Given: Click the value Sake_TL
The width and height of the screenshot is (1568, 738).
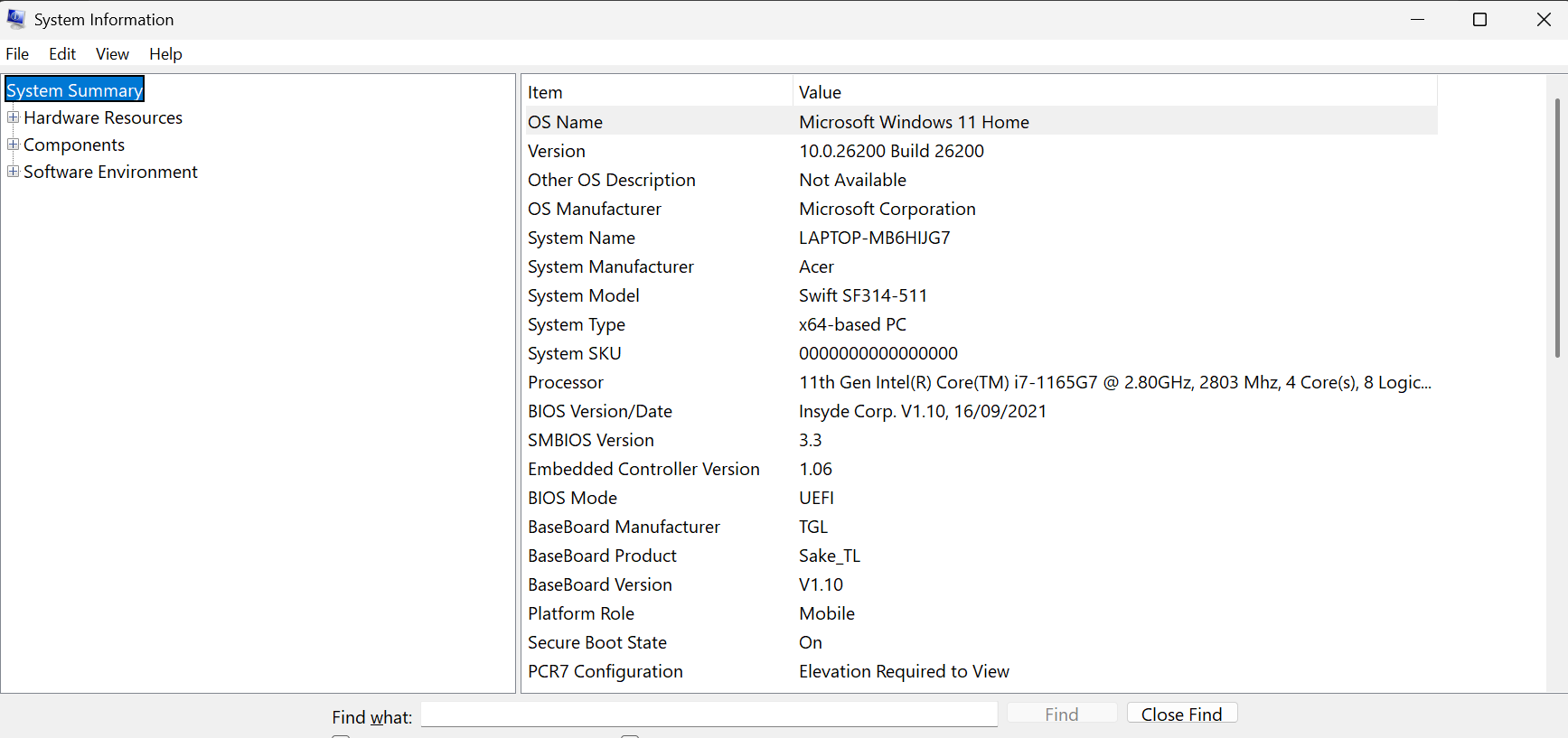Looking at the screenshot, I should [830, 556].
